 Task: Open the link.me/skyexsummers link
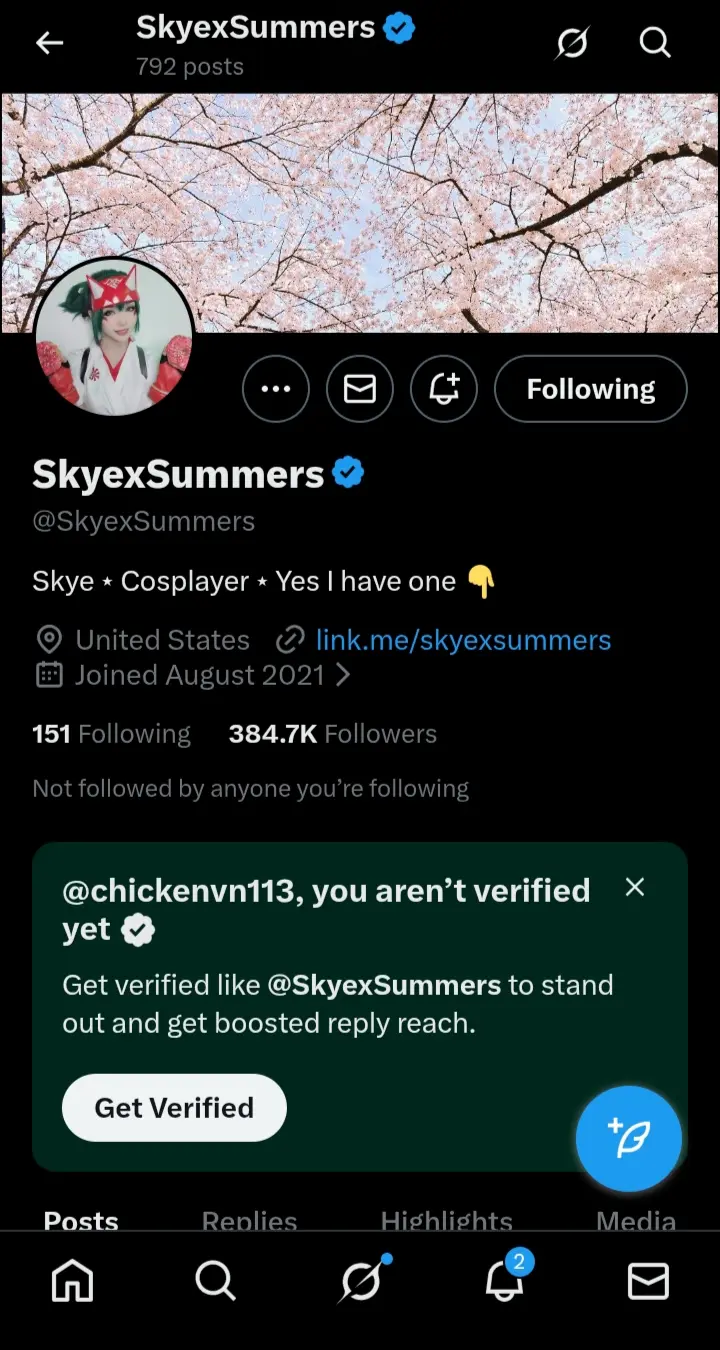point(463,640)
